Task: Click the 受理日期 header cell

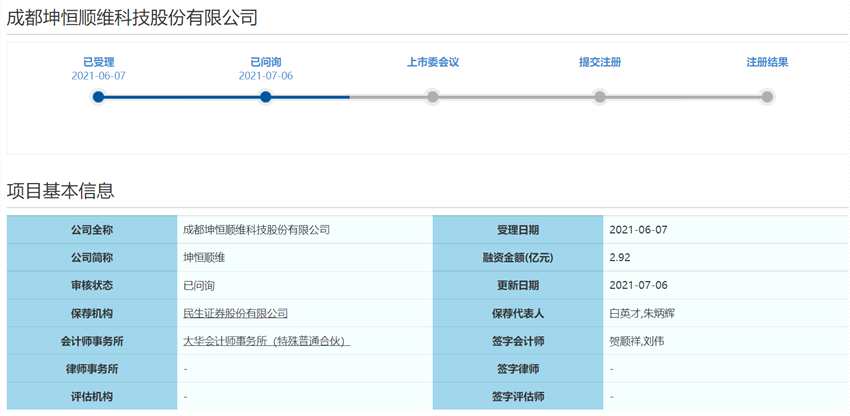Action: click(x=518, y=230)
